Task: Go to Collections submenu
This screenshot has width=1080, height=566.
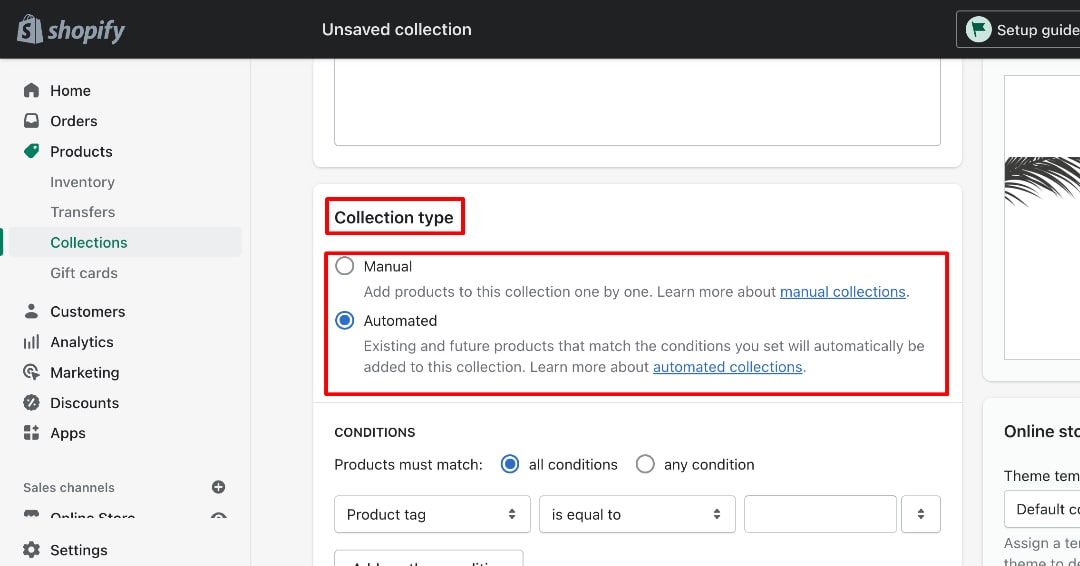Action: tap(89, 242)
